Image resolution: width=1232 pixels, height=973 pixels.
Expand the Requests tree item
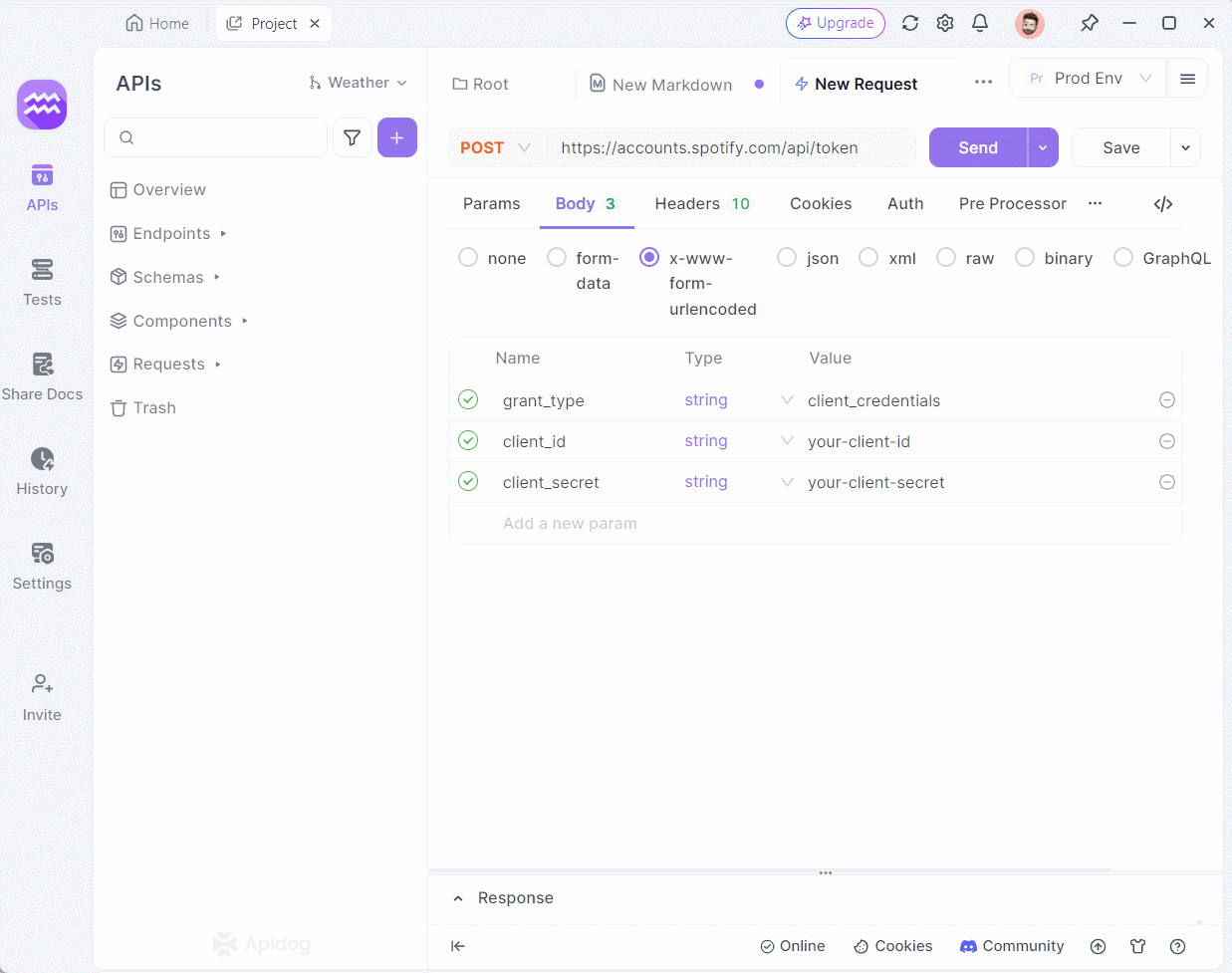217,365
